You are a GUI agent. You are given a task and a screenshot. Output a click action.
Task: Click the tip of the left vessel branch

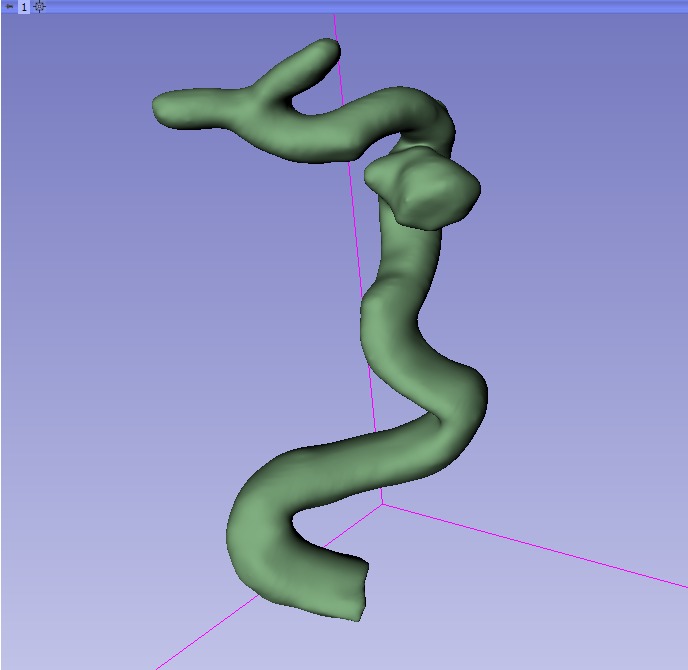pos(167,106)
